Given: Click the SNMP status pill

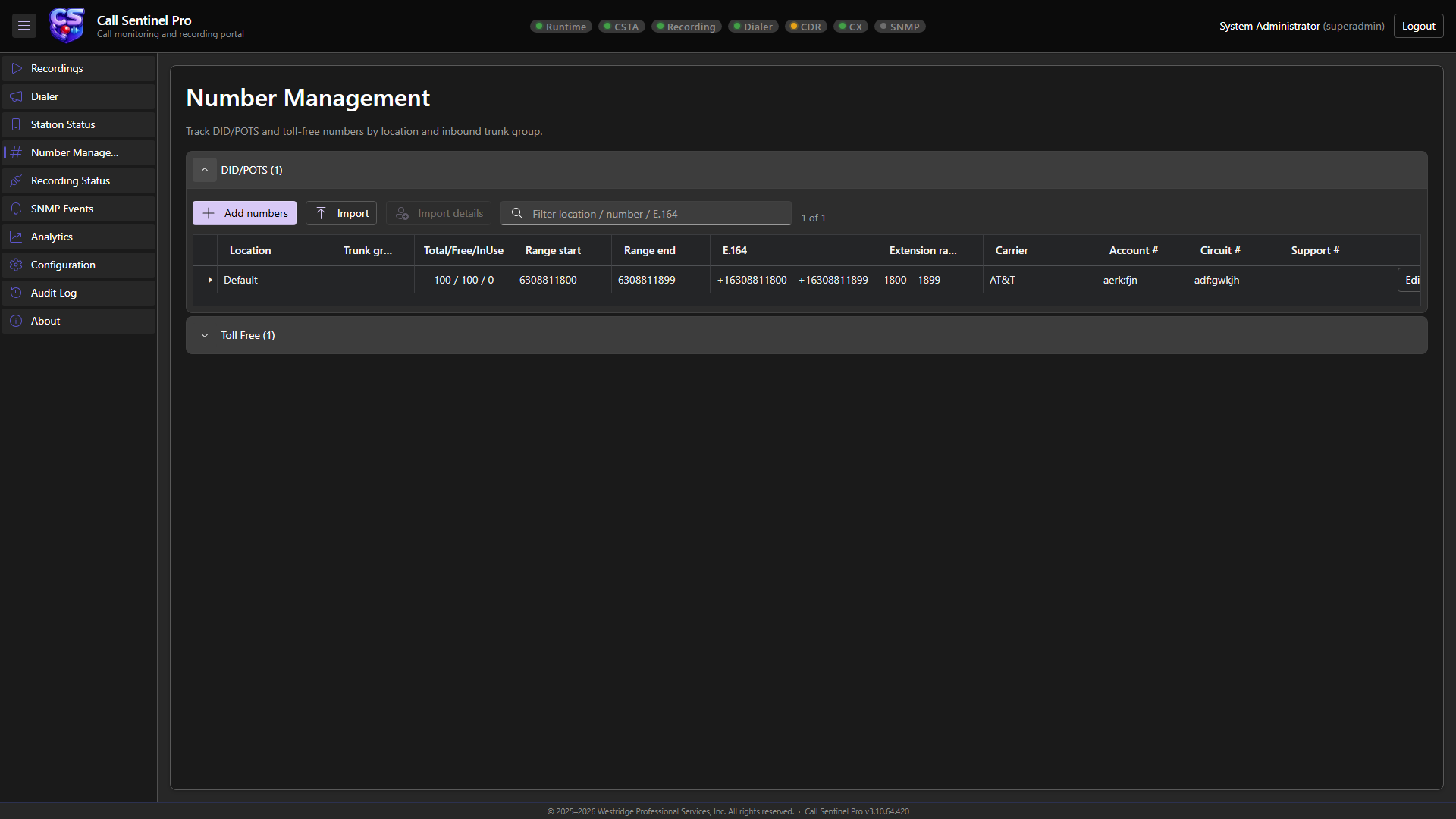Looking at the screenshot, I should [900, 27].
